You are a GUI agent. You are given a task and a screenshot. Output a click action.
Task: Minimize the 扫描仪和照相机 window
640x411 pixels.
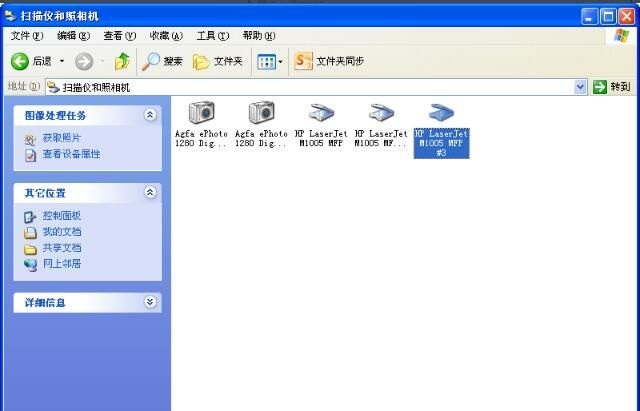589,17
